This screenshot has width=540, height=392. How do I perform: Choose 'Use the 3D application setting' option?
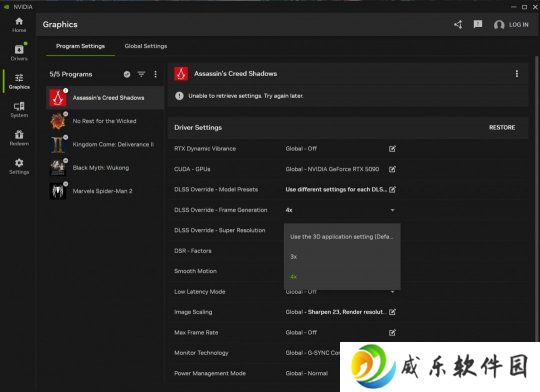click(342, 237)
